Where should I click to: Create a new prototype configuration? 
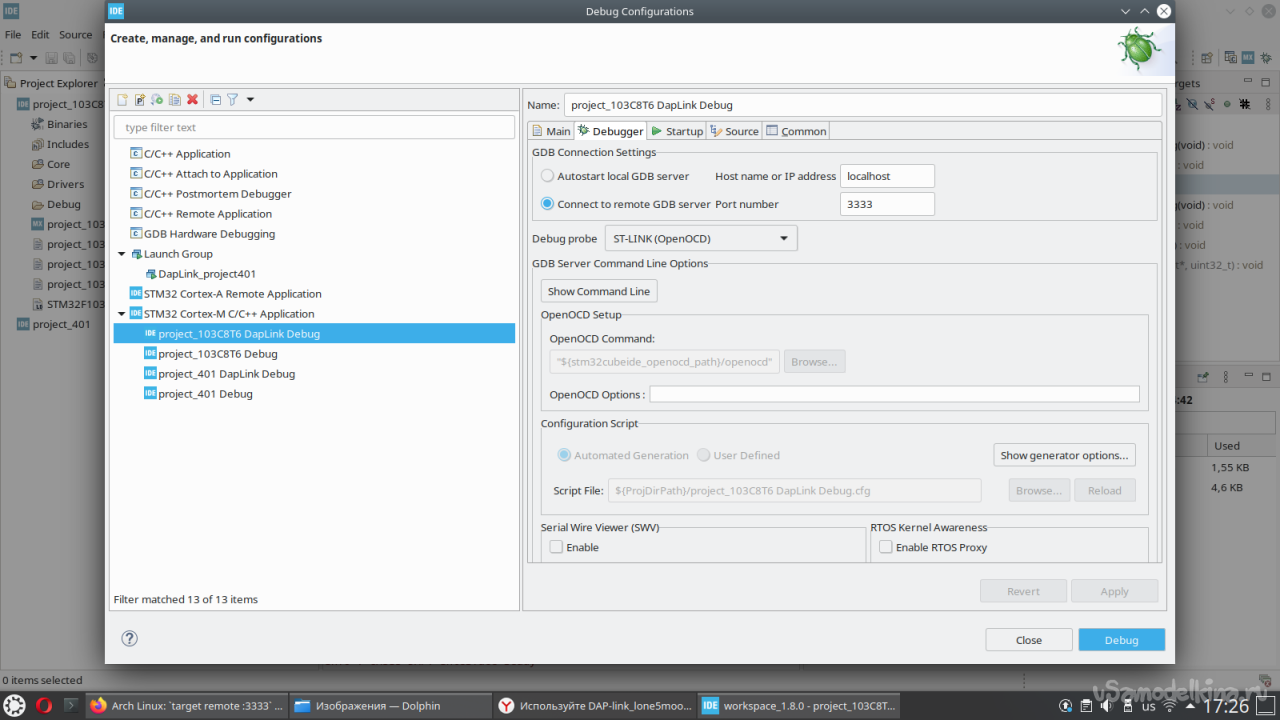coord(140,100)
